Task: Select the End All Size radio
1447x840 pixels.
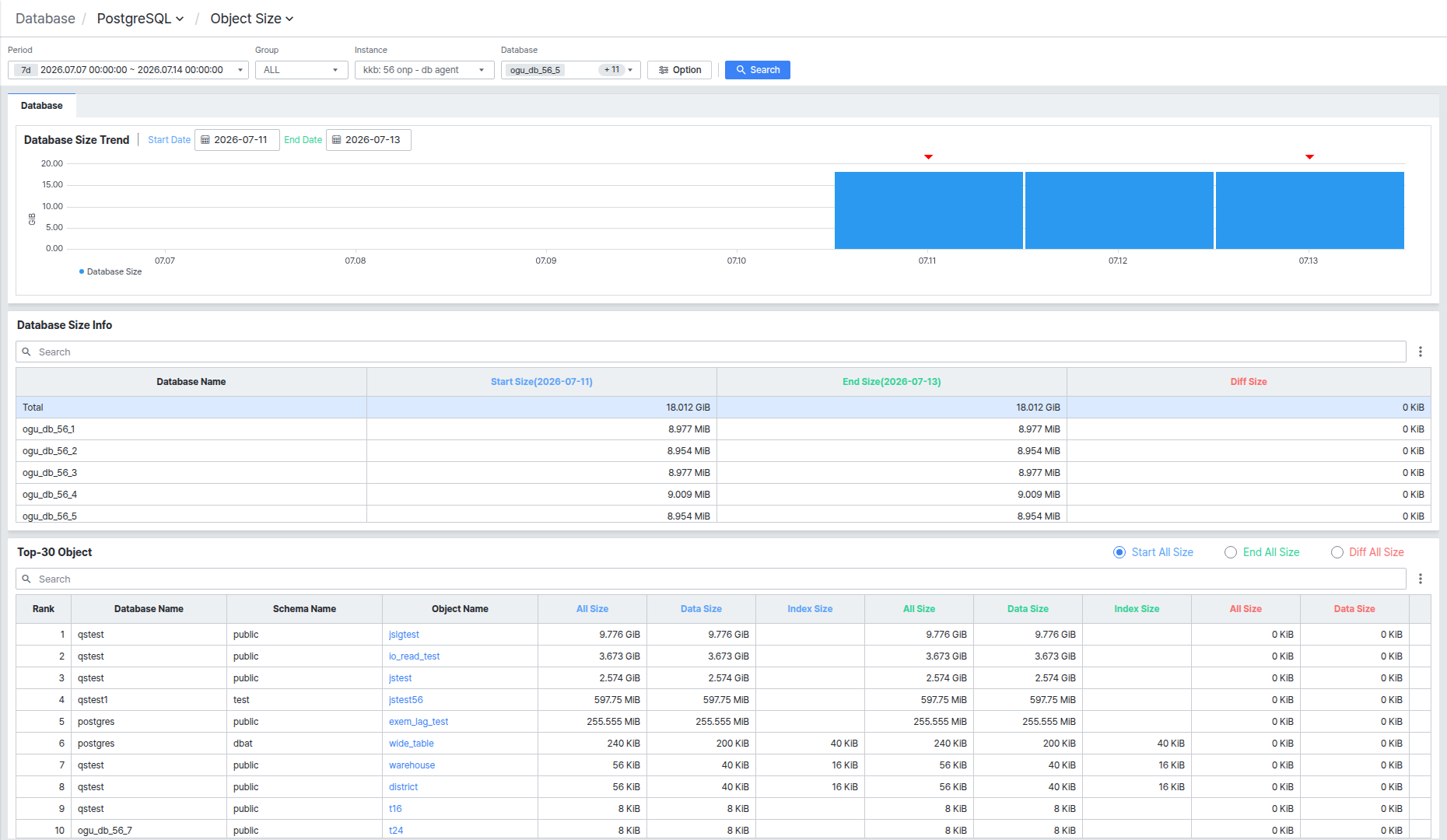Action: click(1231, 552)
